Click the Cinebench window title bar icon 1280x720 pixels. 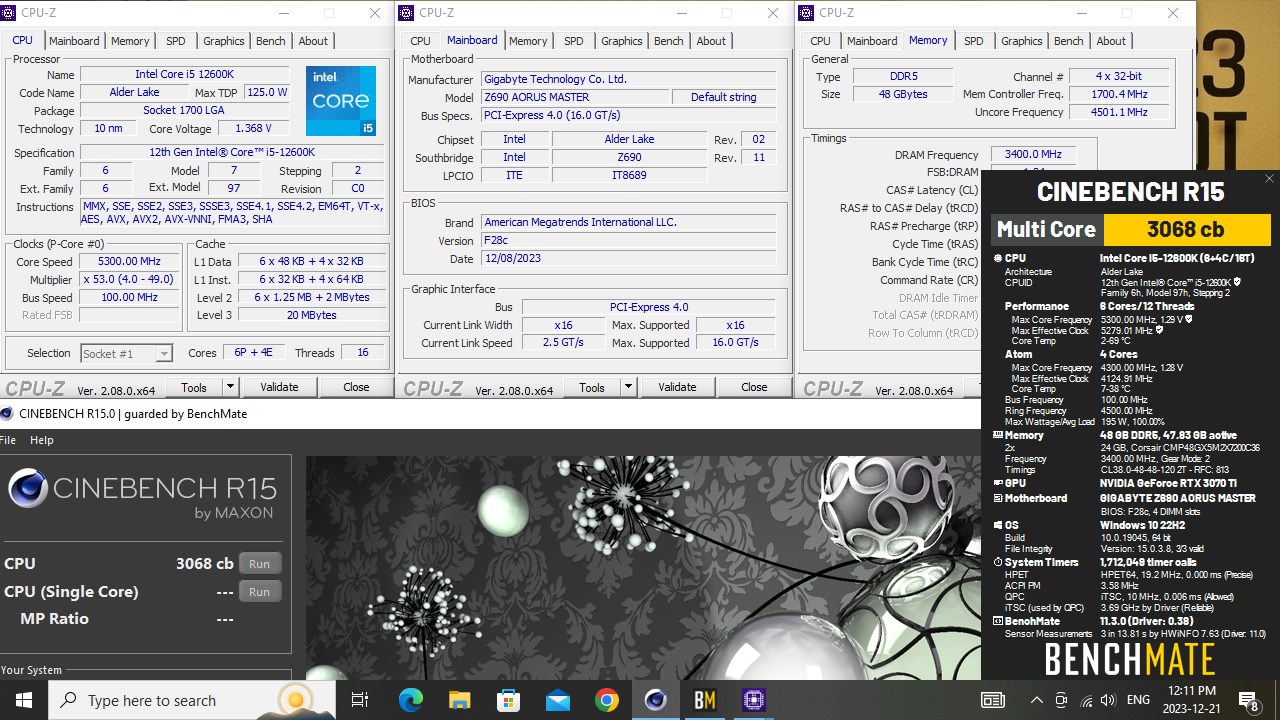pyautogui.click(x=7, y=413)
